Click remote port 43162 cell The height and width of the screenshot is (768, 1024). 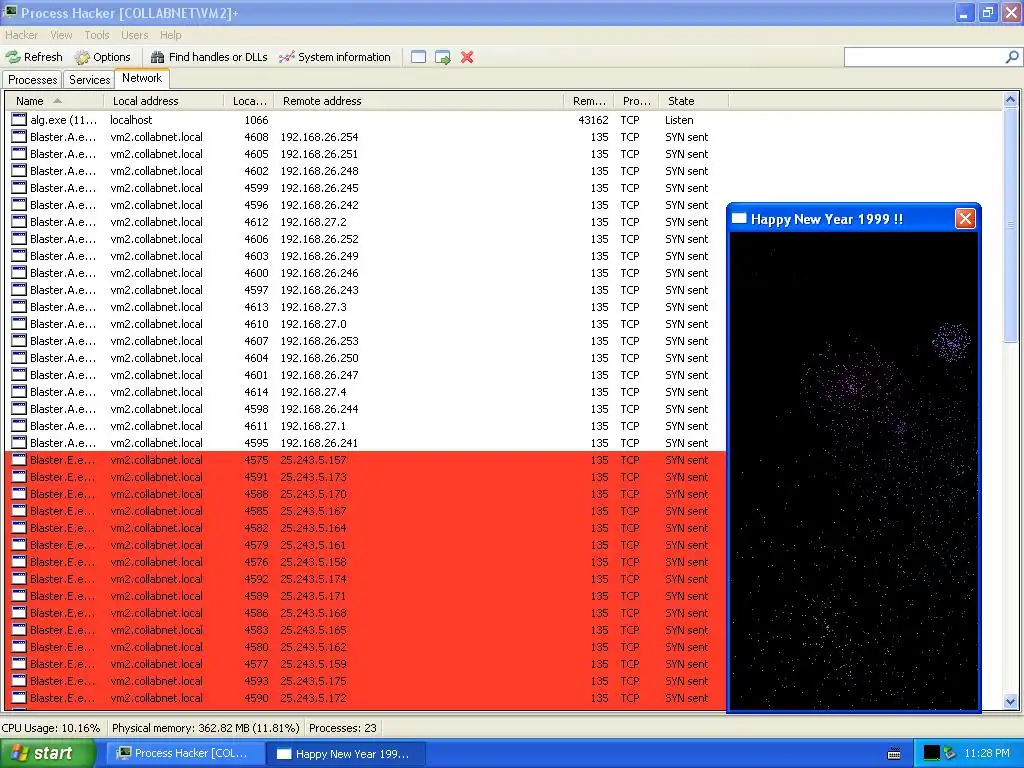coord(593,120)
